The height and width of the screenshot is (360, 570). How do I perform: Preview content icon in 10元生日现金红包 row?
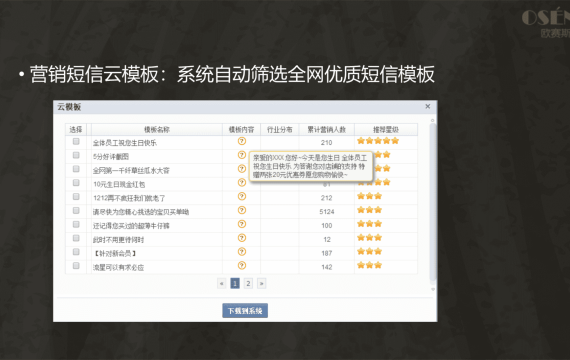pos(242,183)
